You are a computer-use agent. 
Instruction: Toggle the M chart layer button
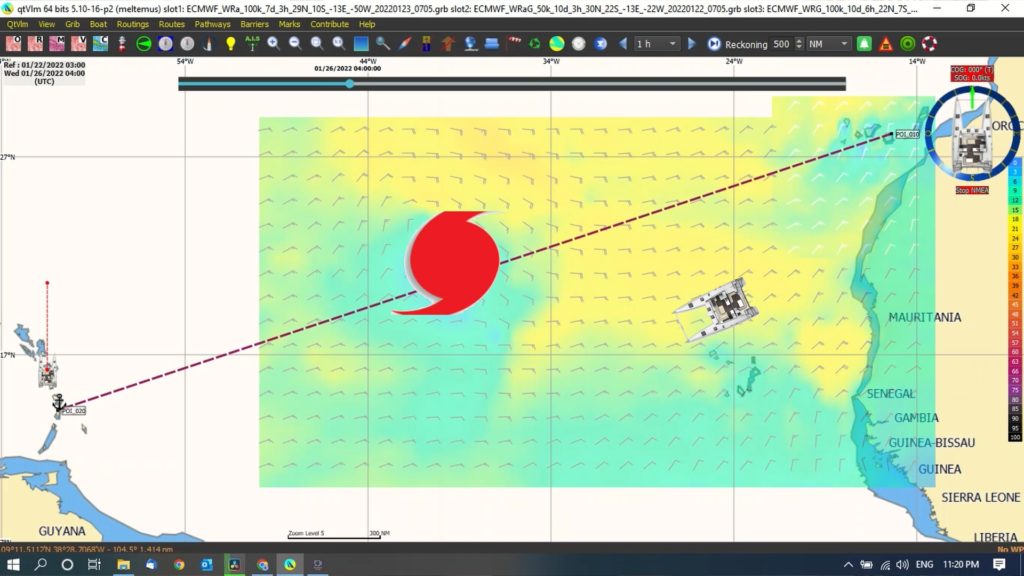click(57, 44)
